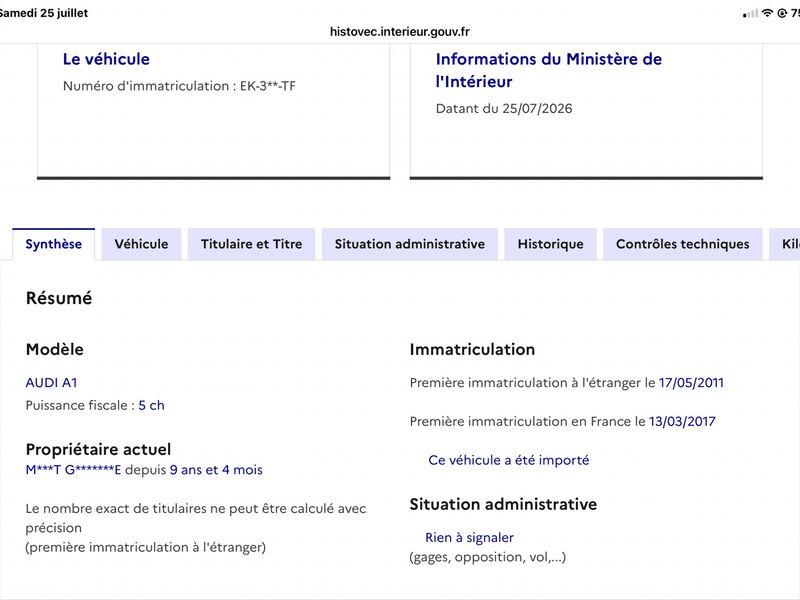Click the date 17/05/2011

point(691,383)
